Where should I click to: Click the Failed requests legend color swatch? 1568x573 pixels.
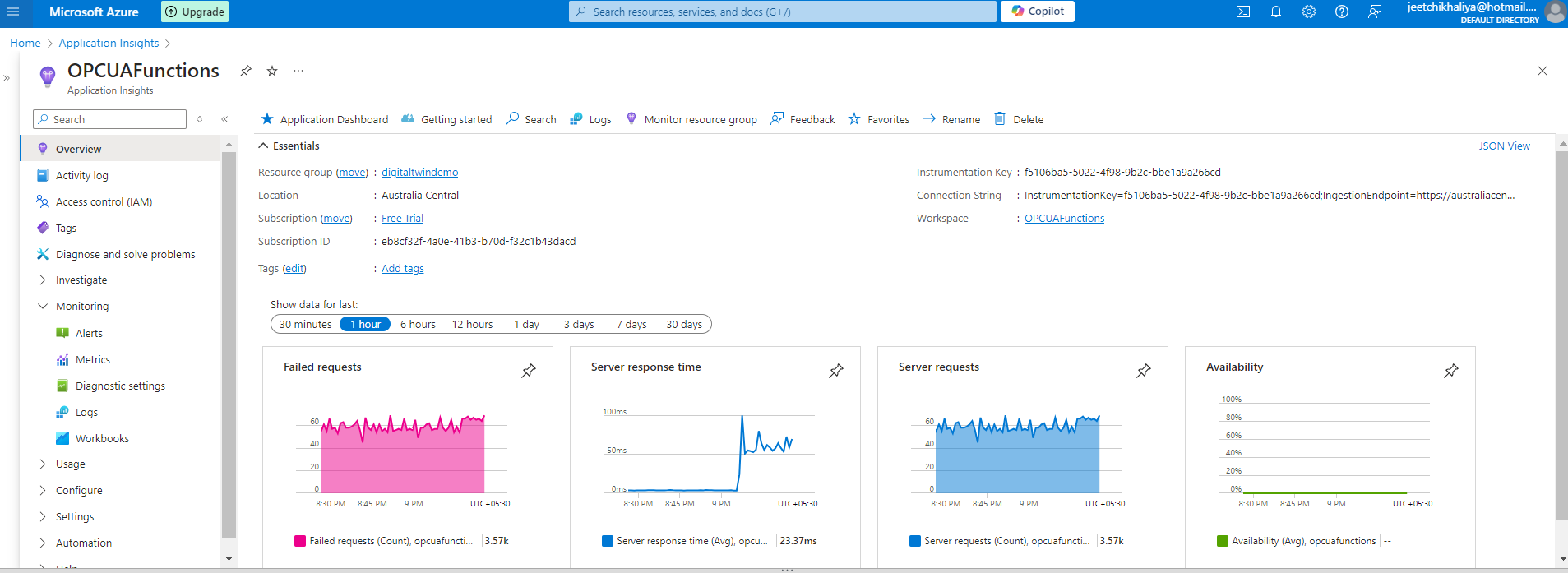coord(300,541)
